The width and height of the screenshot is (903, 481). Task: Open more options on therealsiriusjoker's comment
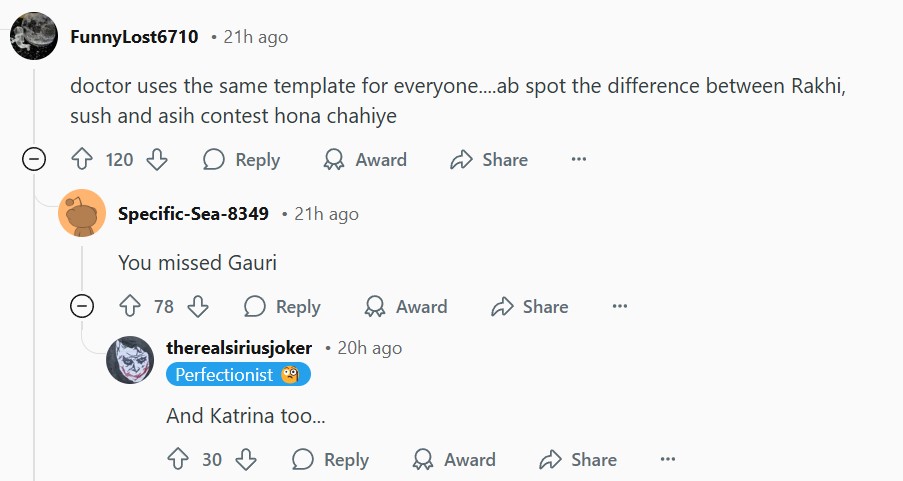(668, 460)
